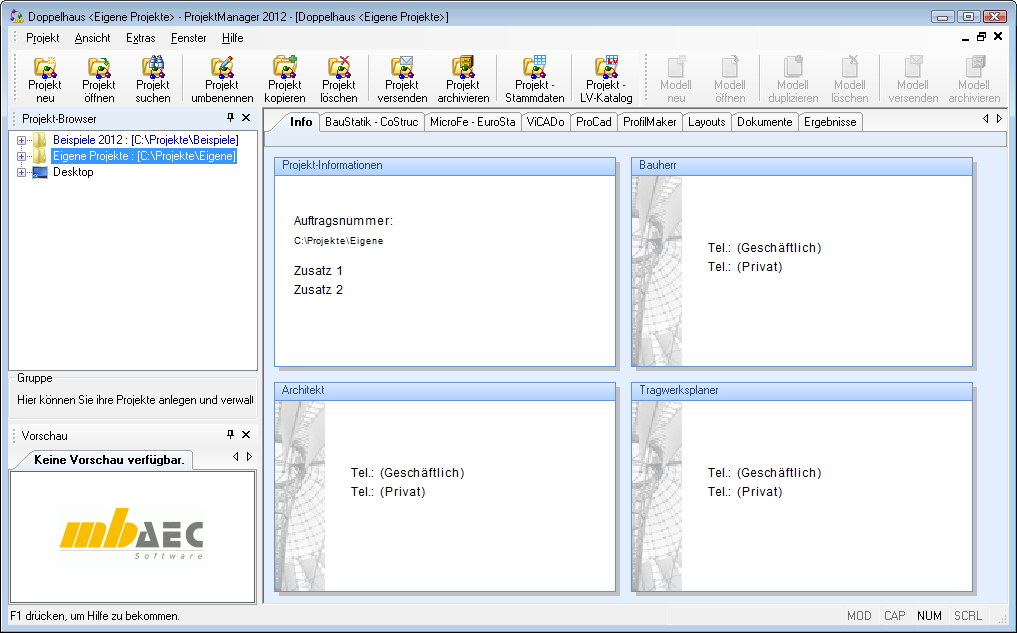Switch to the Dokumente tab
The width and height of the screenshot is (1017, 633).
pos(764,121)
